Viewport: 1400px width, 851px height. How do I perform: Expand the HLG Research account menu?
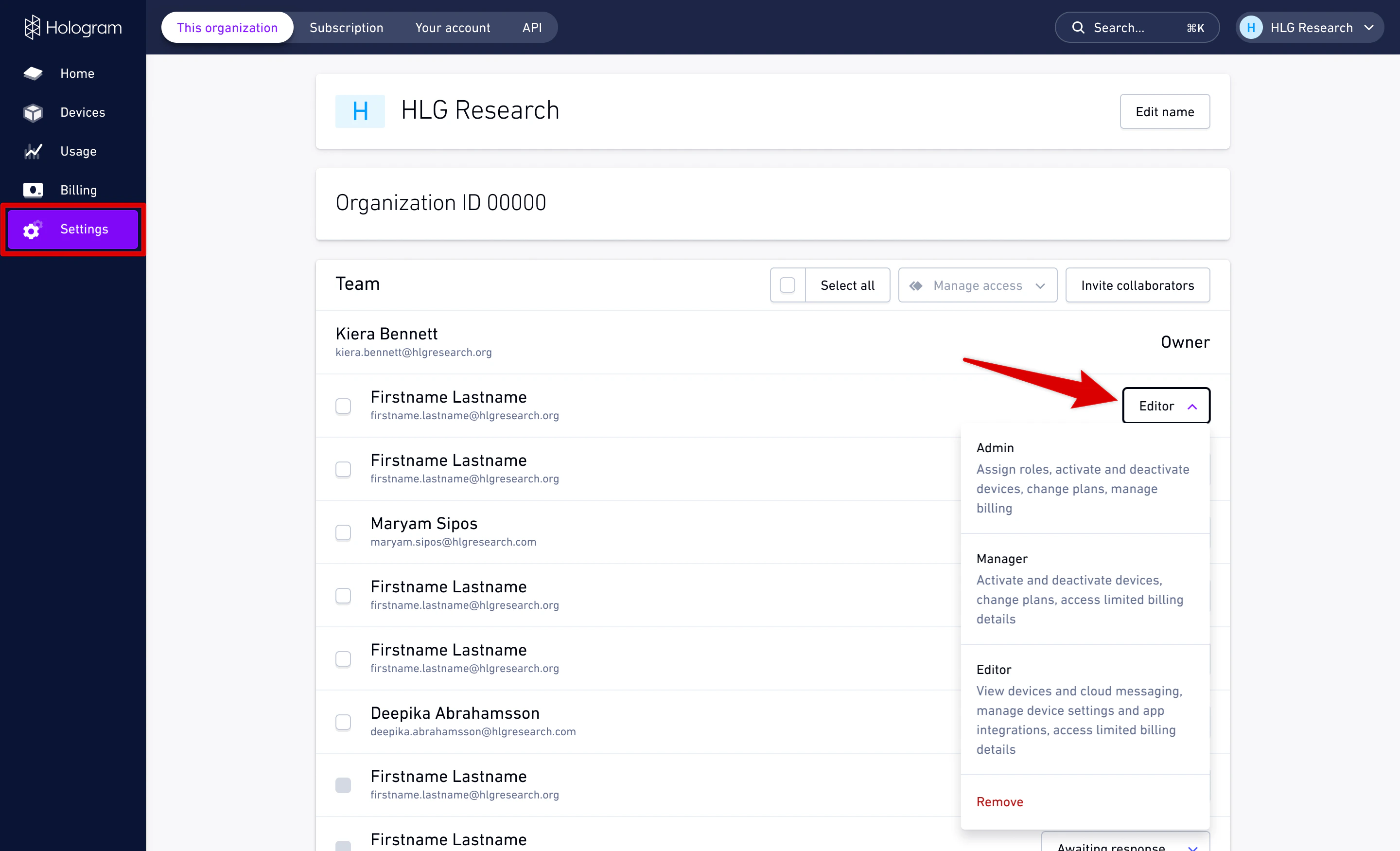[x=1310, y=27]
